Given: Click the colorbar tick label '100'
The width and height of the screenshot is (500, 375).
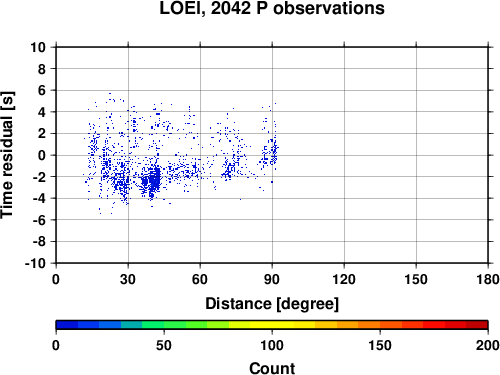Looking at the screenshot, I should (272, 345).
